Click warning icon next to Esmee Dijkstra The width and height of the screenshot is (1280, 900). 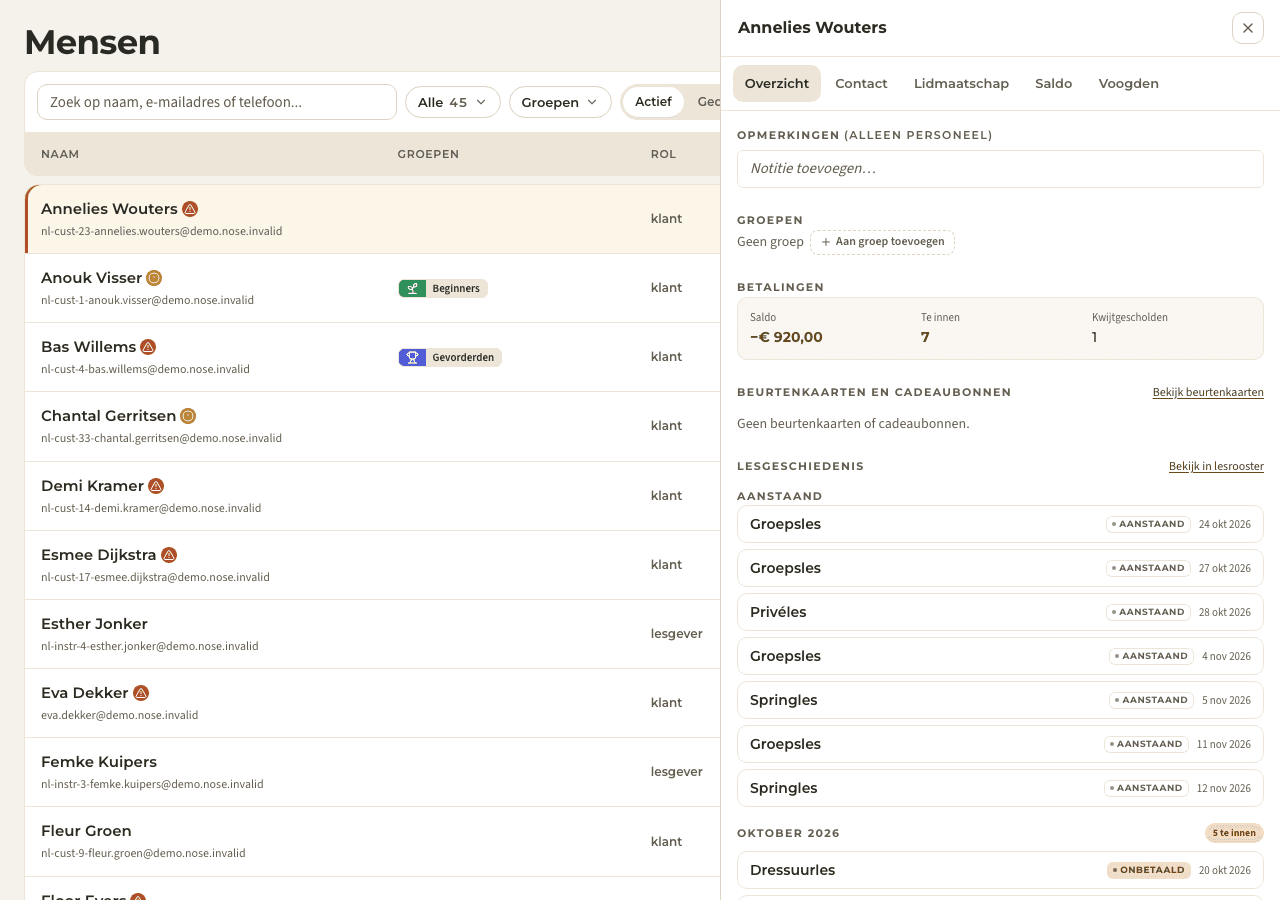pyautogui.click(x=169, y=555)
